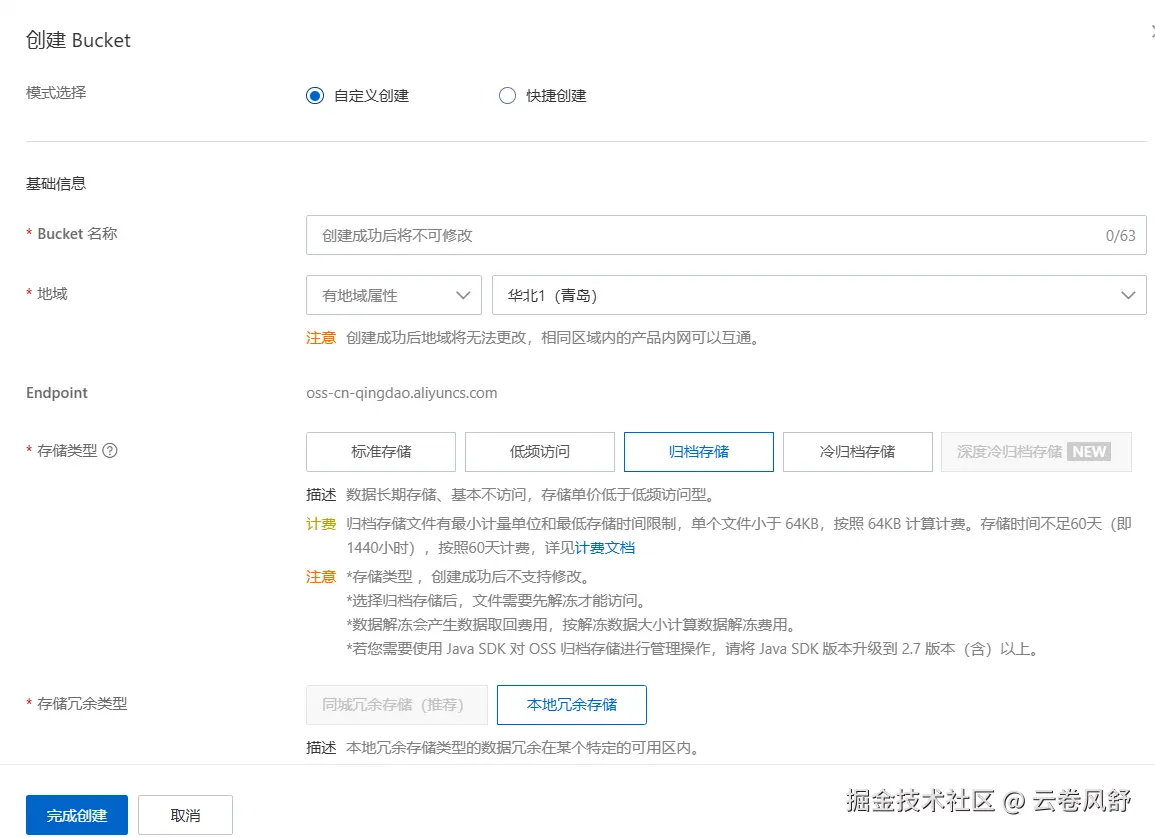Click the 取消 button
The image size is (1155, 838).
point(186,815)
